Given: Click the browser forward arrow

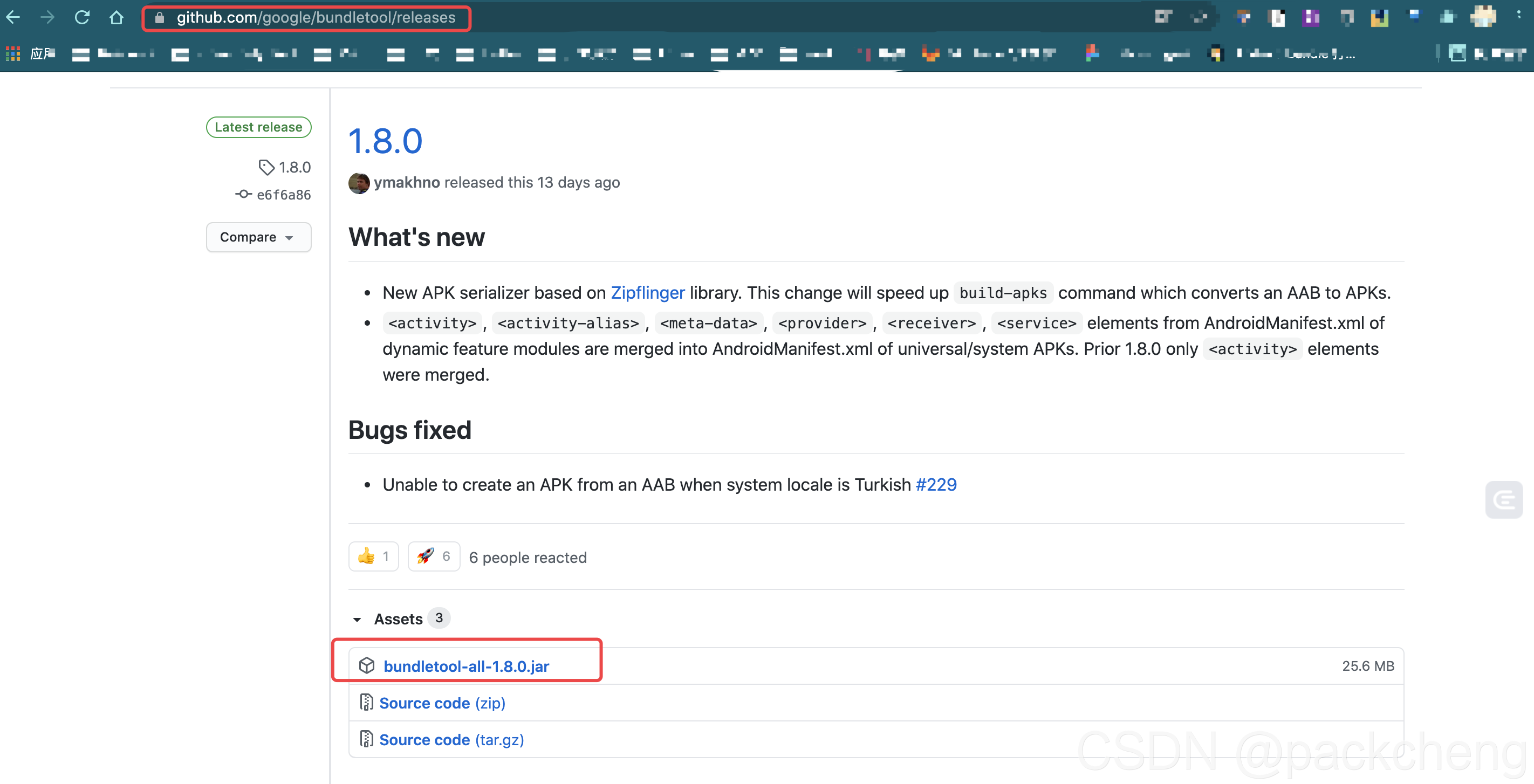Looking at the screenshot, I should pos(47,17).
